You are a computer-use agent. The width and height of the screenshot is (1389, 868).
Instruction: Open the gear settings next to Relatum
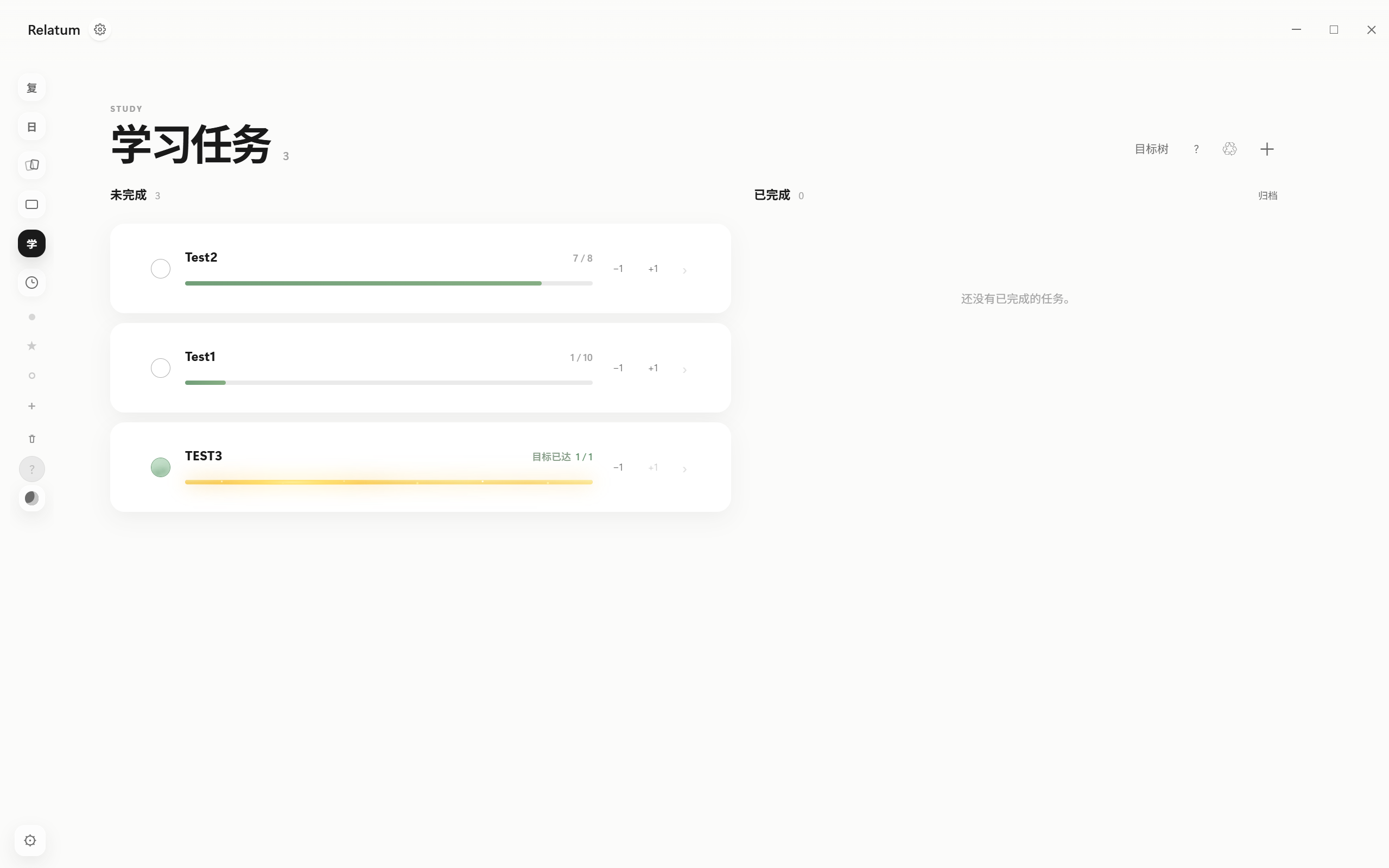(x=100, y=29)
